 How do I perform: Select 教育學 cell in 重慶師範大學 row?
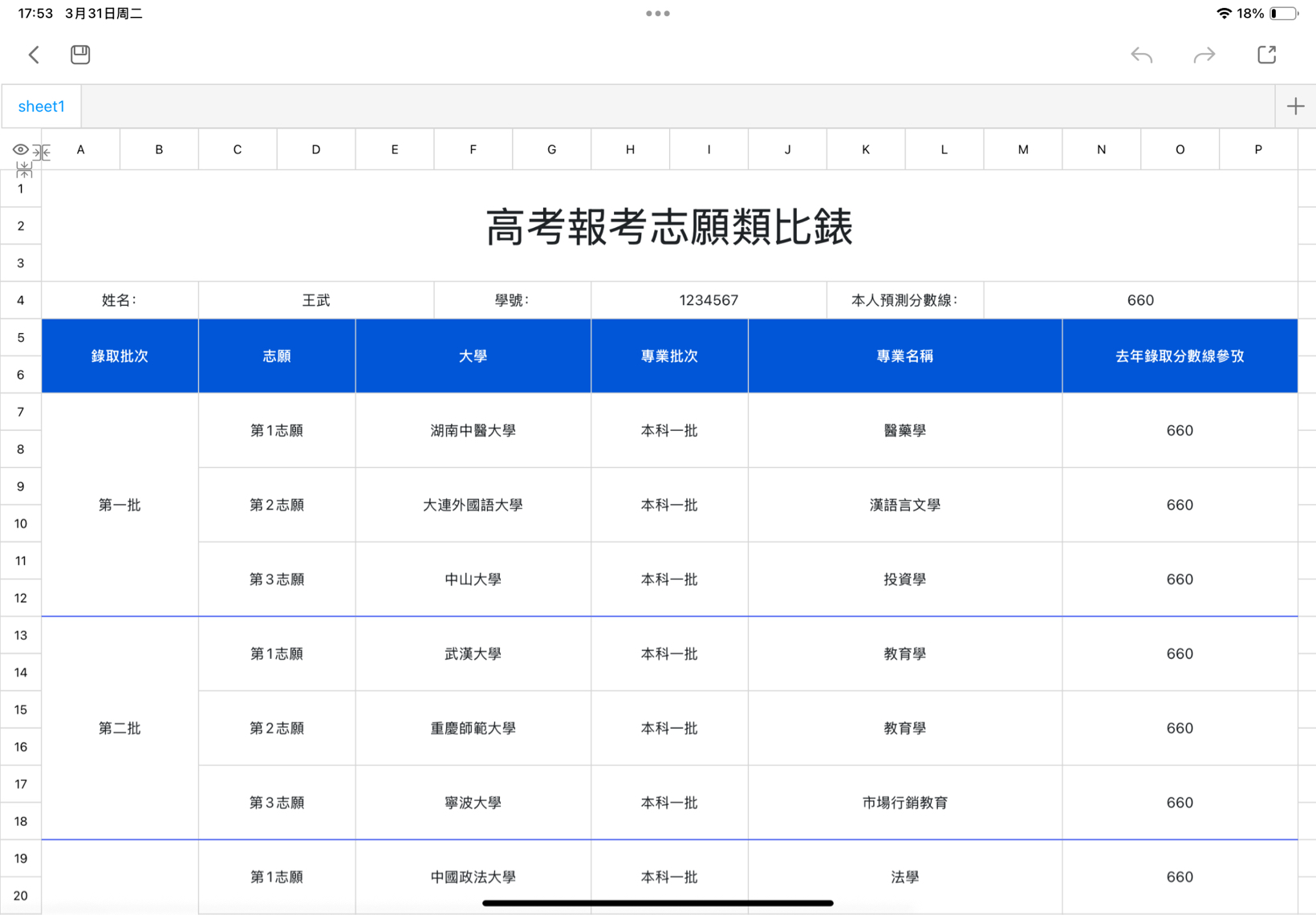905,728
